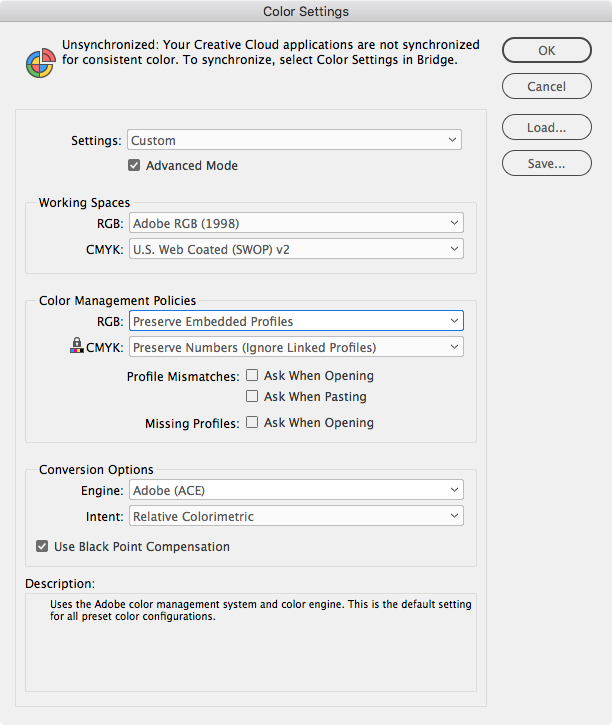Click the color sync status icon
612x725 pixels.
coord(40,62)
